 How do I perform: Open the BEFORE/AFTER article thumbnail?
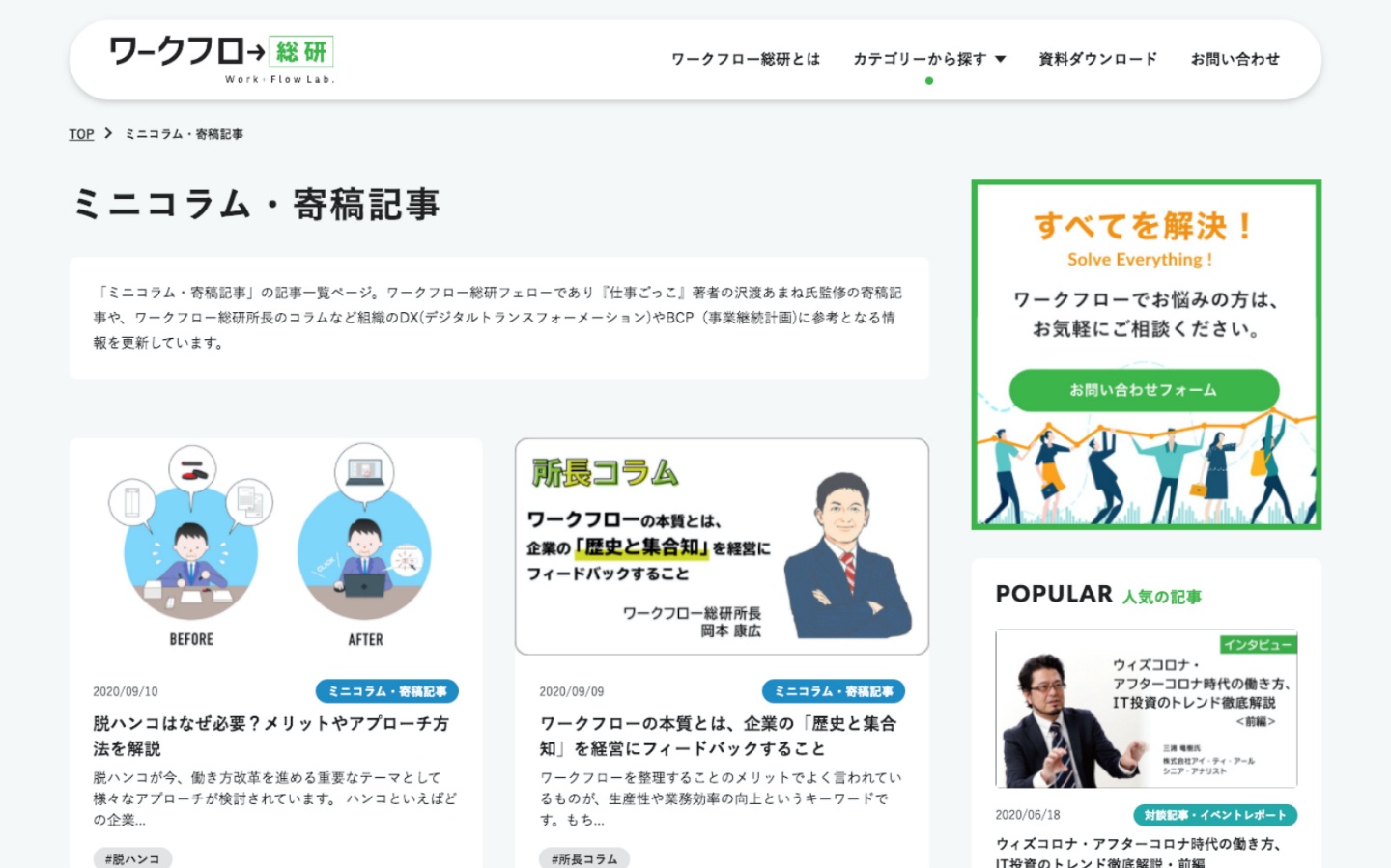(x=275, y=546)
